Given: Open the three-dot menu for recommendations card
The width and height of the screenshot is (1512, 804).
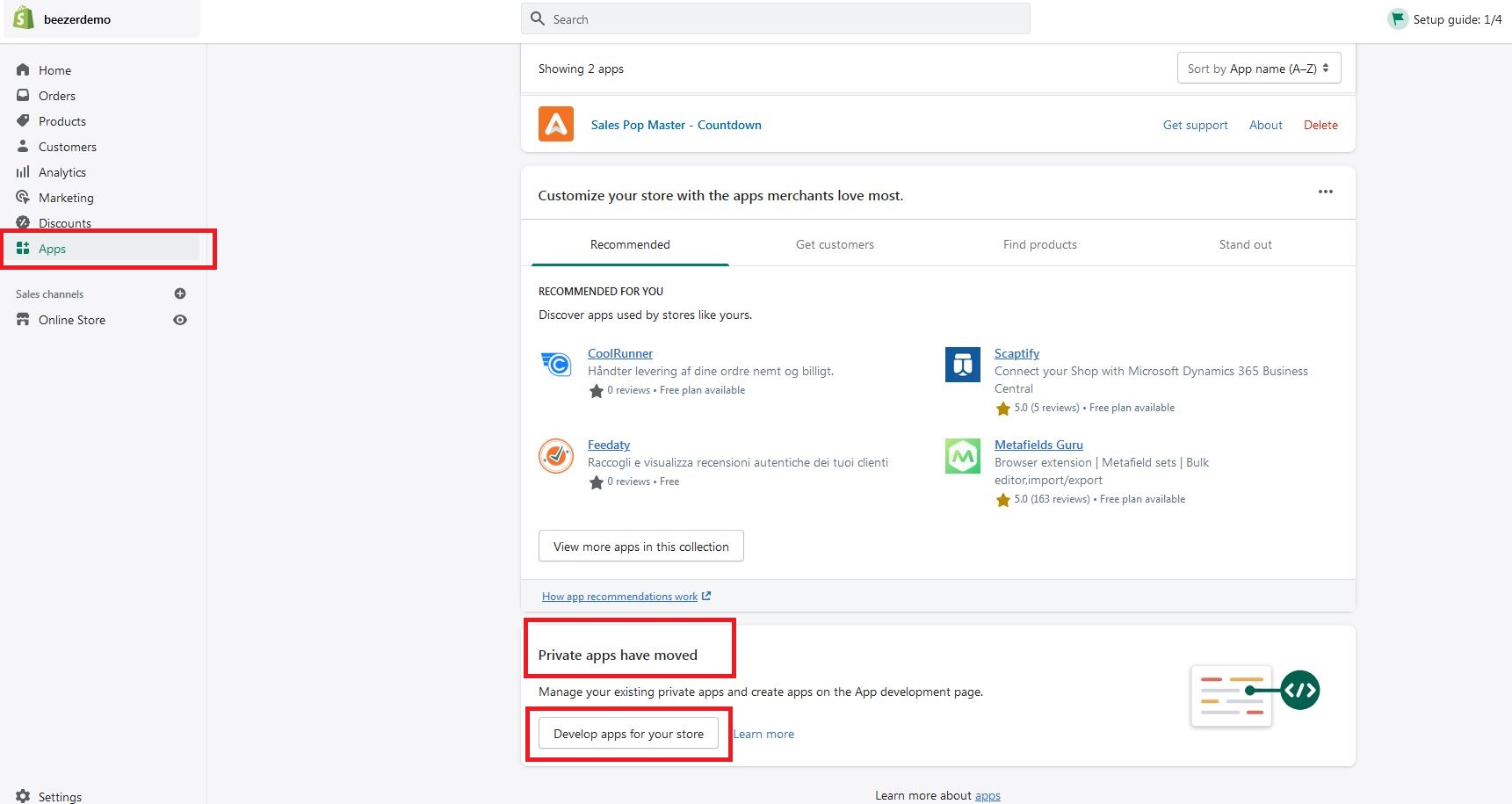Looking at the screenshot, I should pyautogui.click(x=1325, y=192).
